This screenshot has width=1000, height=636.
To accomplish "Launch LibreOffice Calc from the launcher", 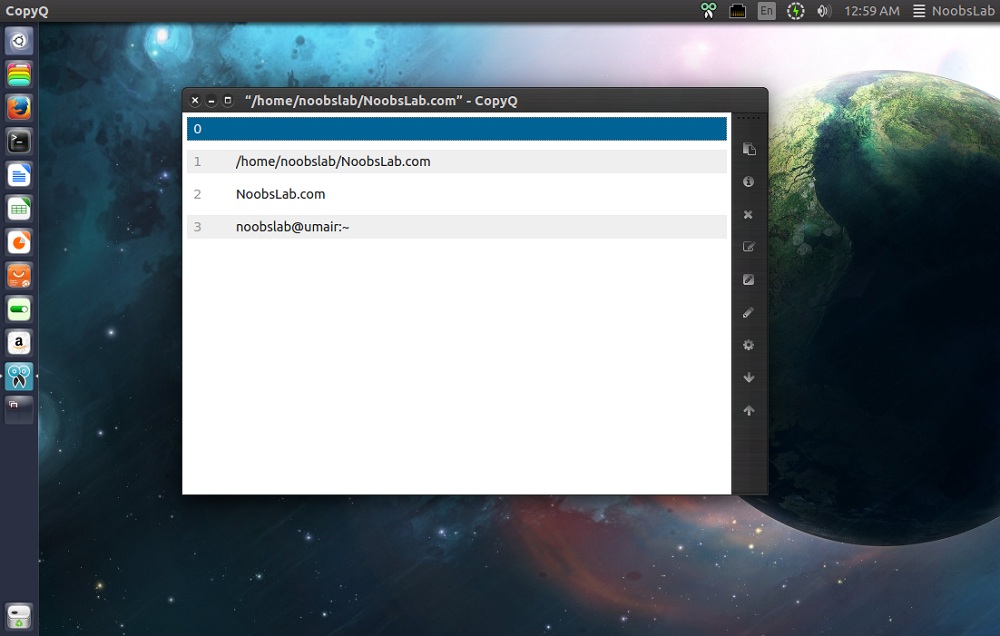I will point(19,209).
